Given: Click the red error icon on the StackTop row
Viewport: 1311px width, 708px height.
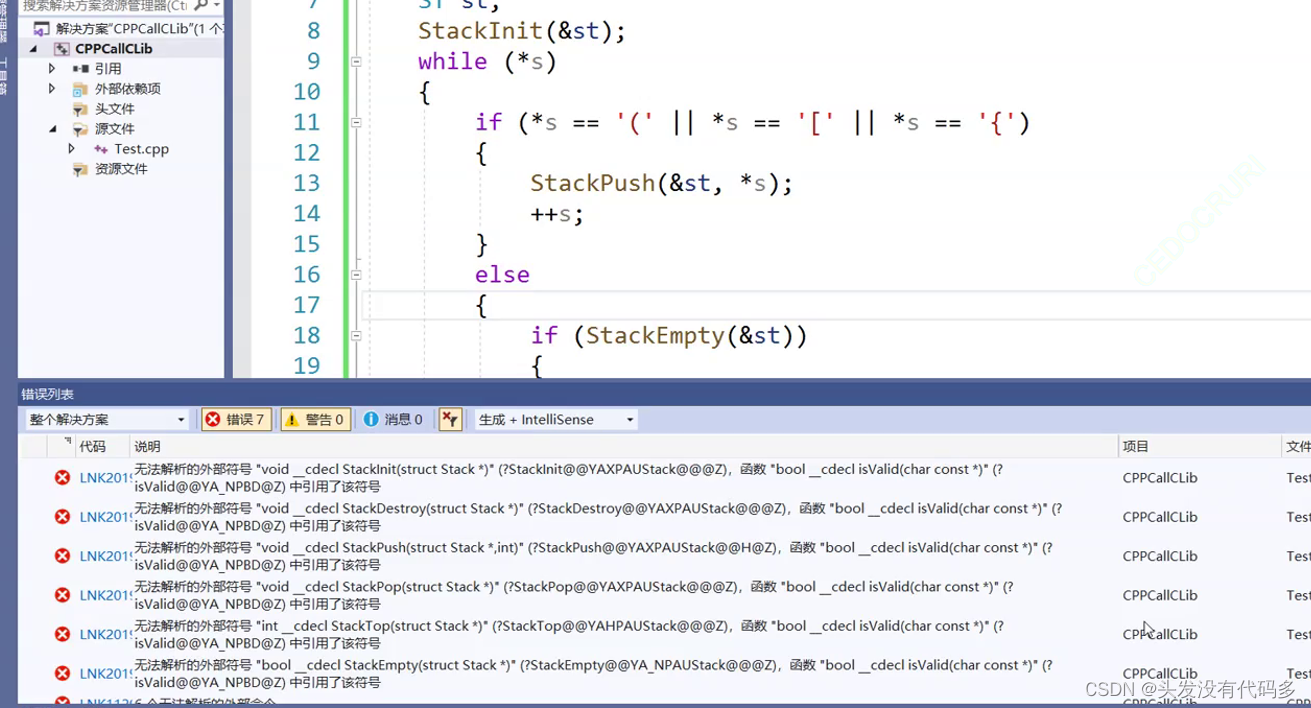Looking at the screenshot, I should (x=62, y=634).
